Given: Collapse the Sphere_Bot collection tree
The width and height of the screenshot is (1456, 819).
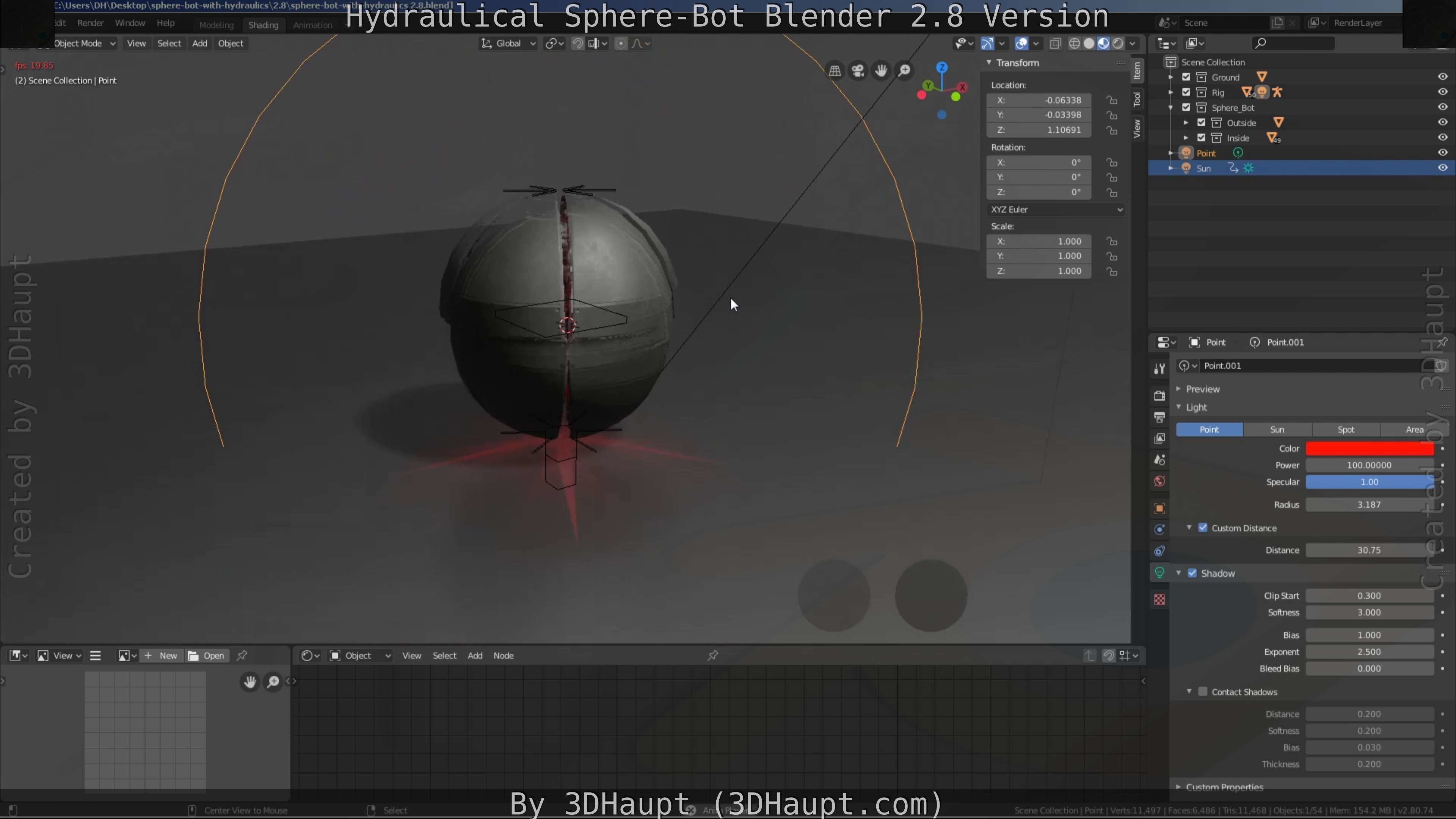Looking at the screenshot, I should point(1170,107).
